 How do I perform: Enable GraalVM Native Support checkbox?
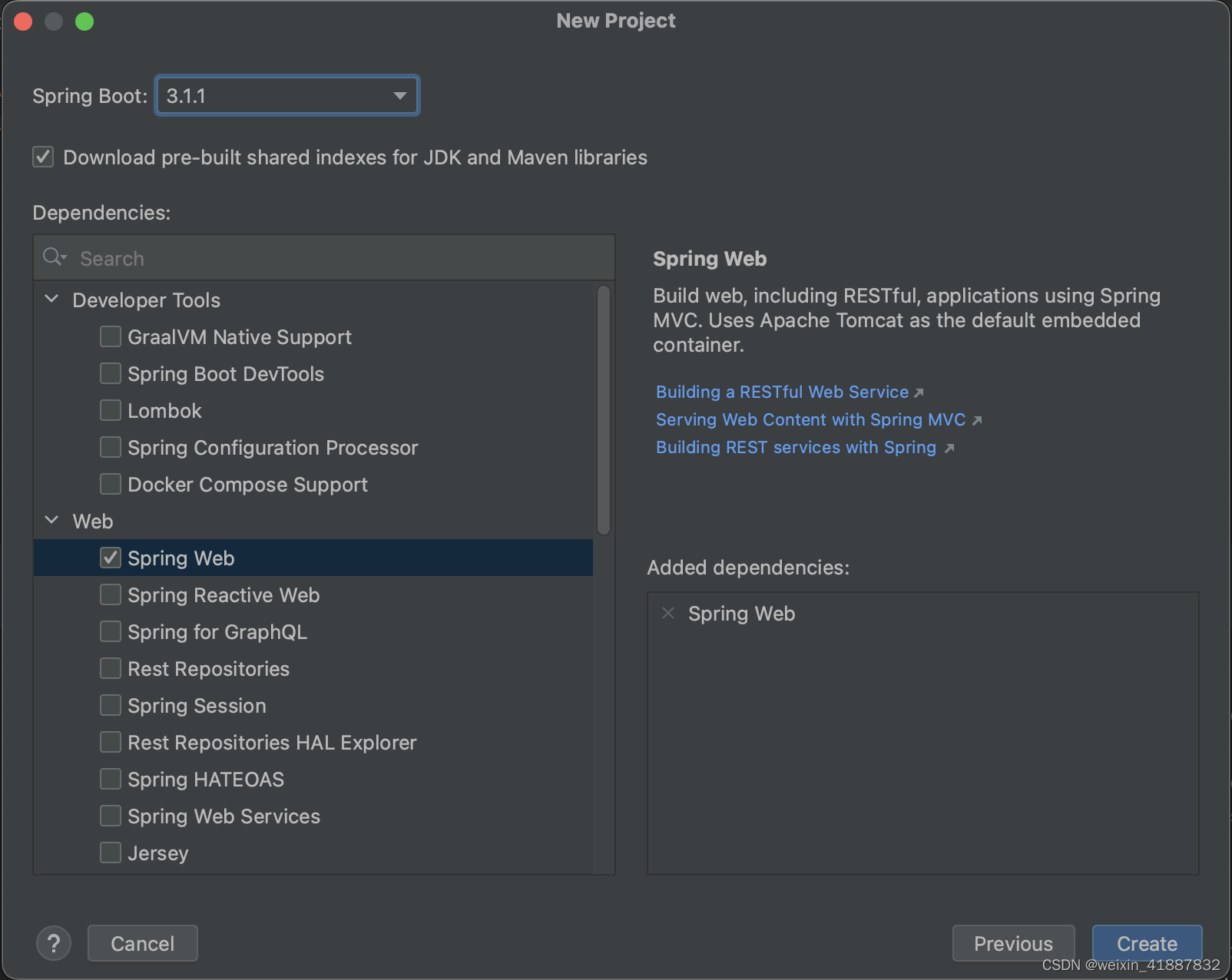(111, 336)
